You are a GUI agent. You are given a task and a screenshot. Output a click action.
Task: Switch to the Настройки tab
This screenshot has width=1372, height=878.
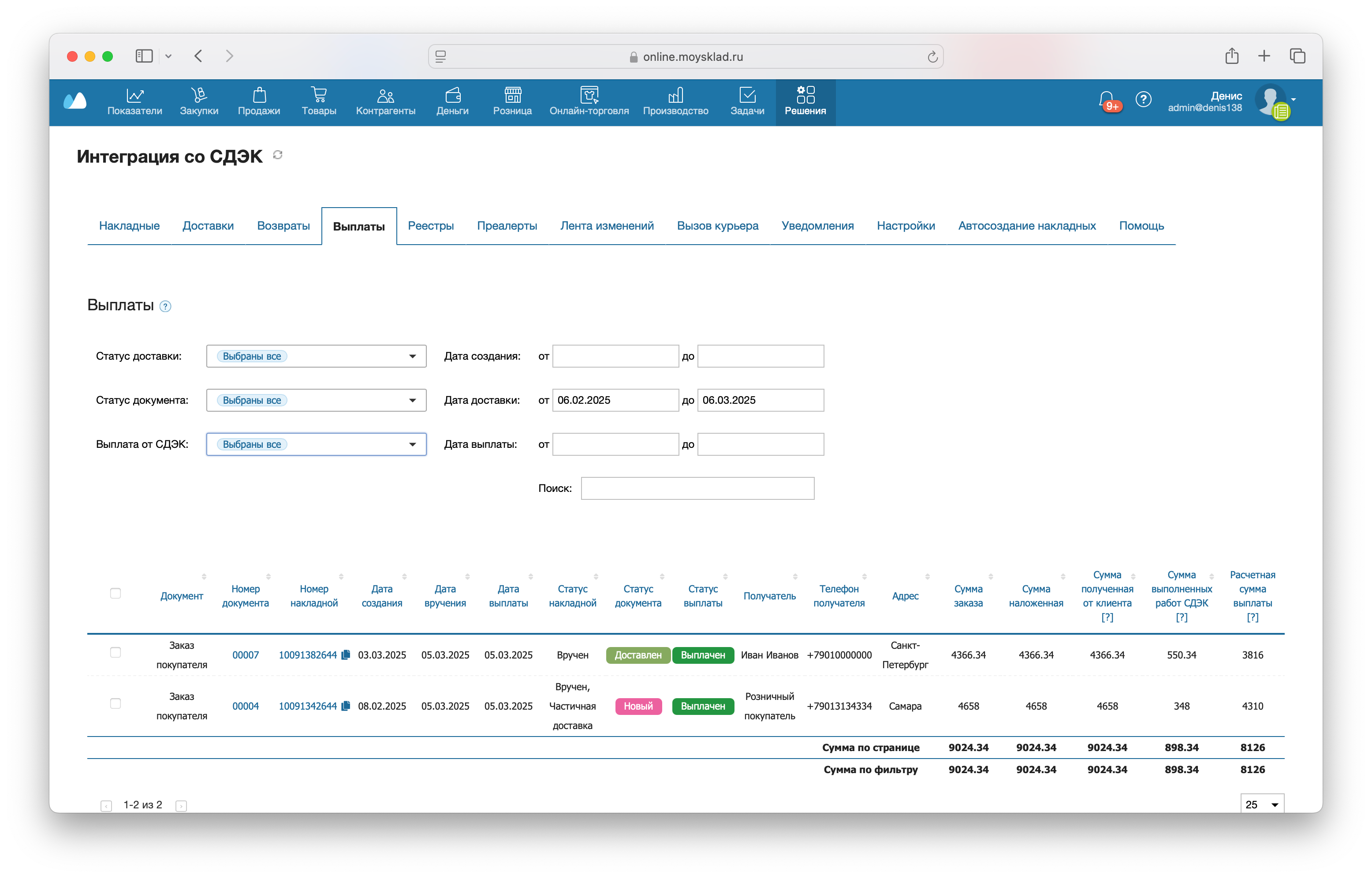click(x=906, y=226)
